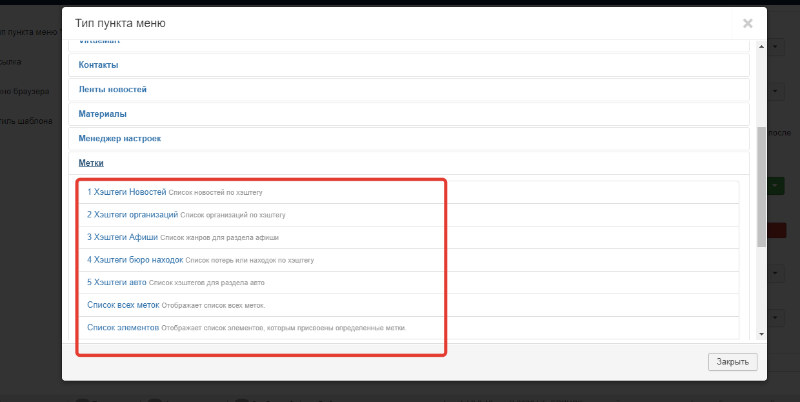Choose the Список элементов menu type
Image resolution: width=800 pixels, height=402 pixels.
pos(123,327)
